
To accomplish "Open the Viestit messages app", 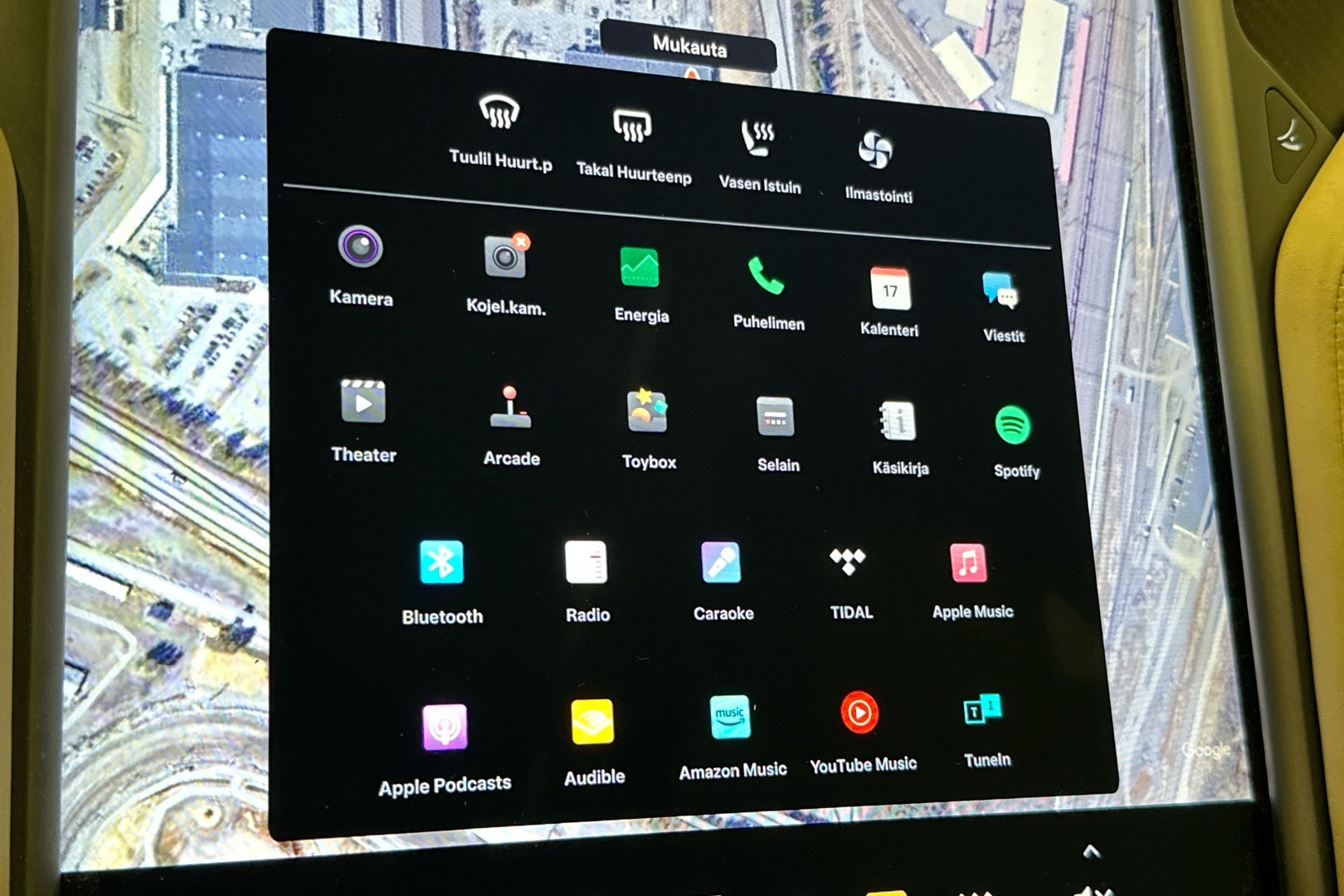I will coord(1003,307).
